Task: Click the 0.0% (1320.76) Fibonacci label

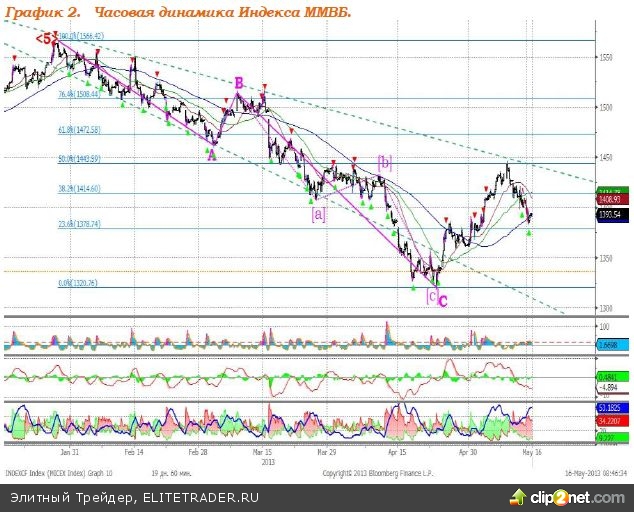Action: [78, 283]
